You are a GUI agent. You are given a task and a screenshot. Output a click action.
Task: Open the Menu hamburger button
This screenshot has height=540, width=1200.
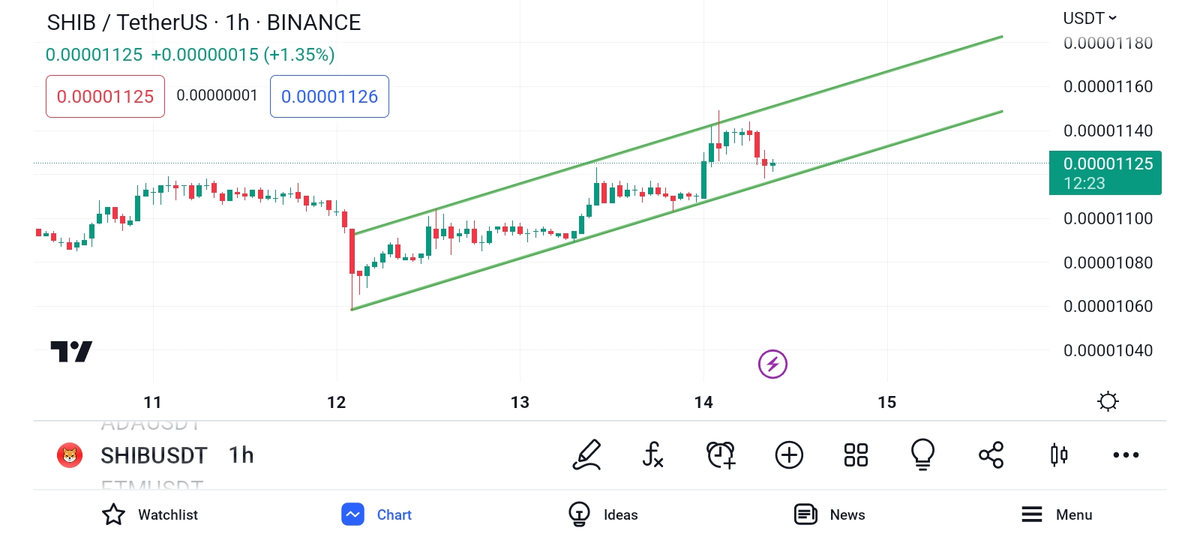(1056, 515)
